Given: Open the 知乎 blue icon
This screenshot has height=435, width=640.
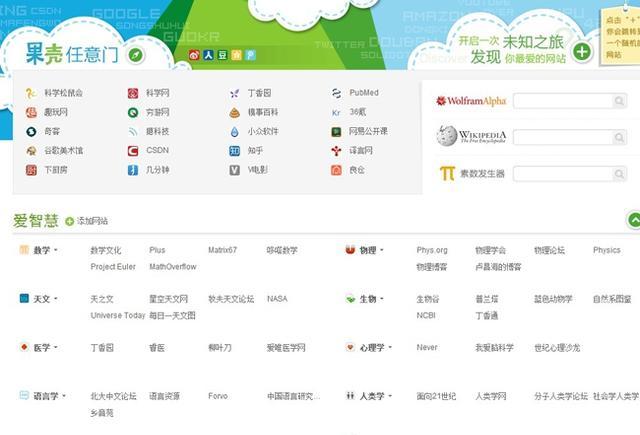Looking at the screenshot, I should 234,151.
